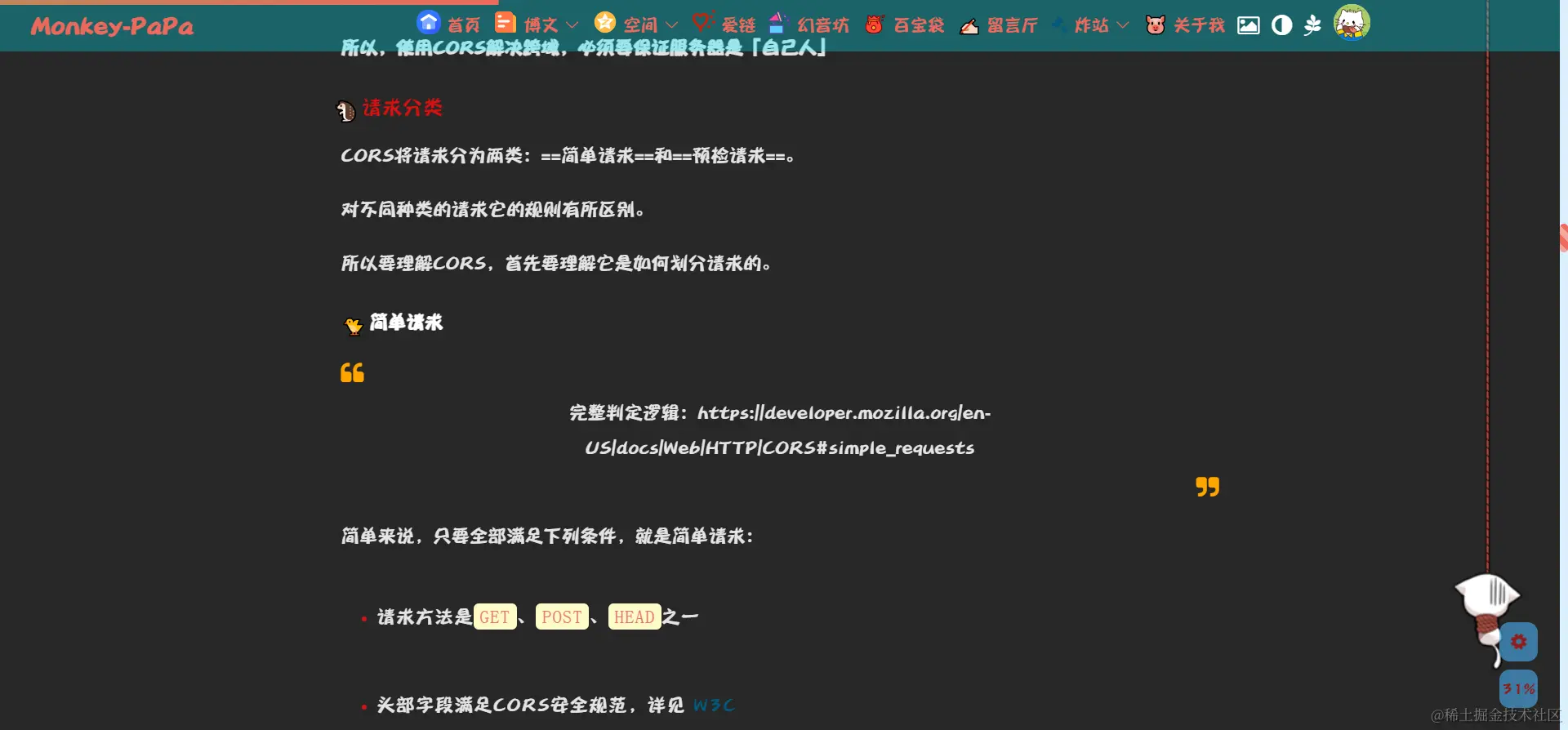Click the 31% scroll progress button

pyautogui.click(x=1519, y=689)
